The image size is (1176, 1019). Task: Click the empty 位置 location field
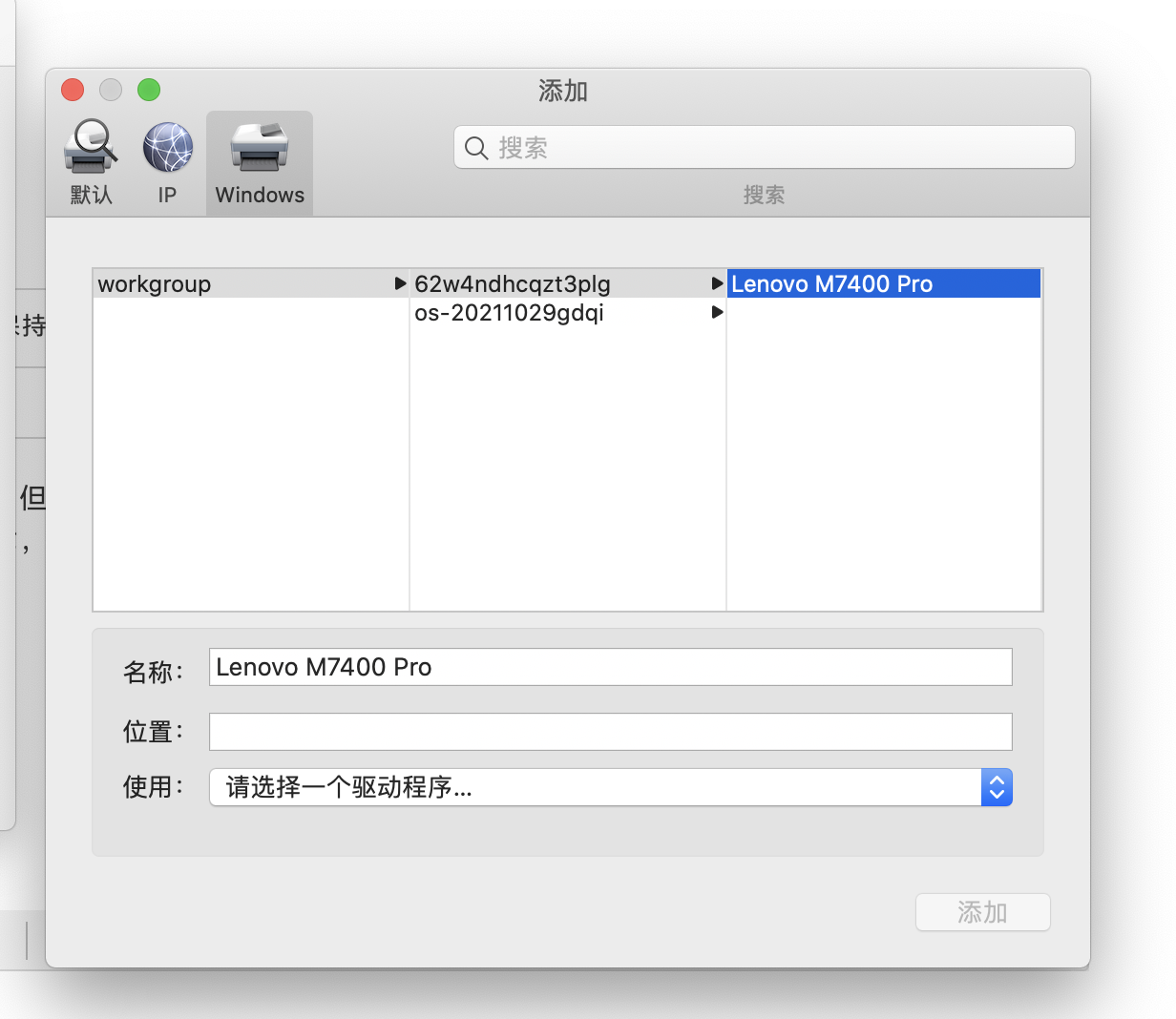(x=610, y=732)
